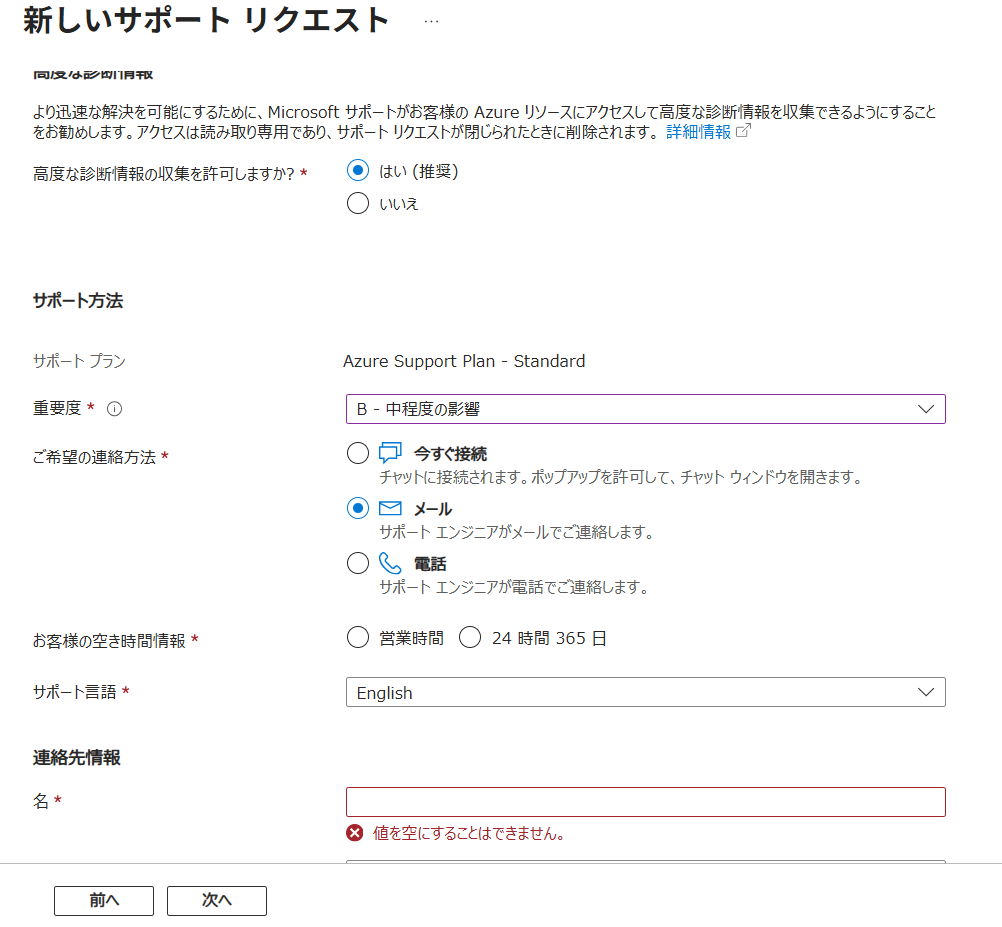Click the 新しいサポート リクエスト page title
The height and width of the screenshot is (927, 1002).
pyautogui.click(x=206, y=20)
